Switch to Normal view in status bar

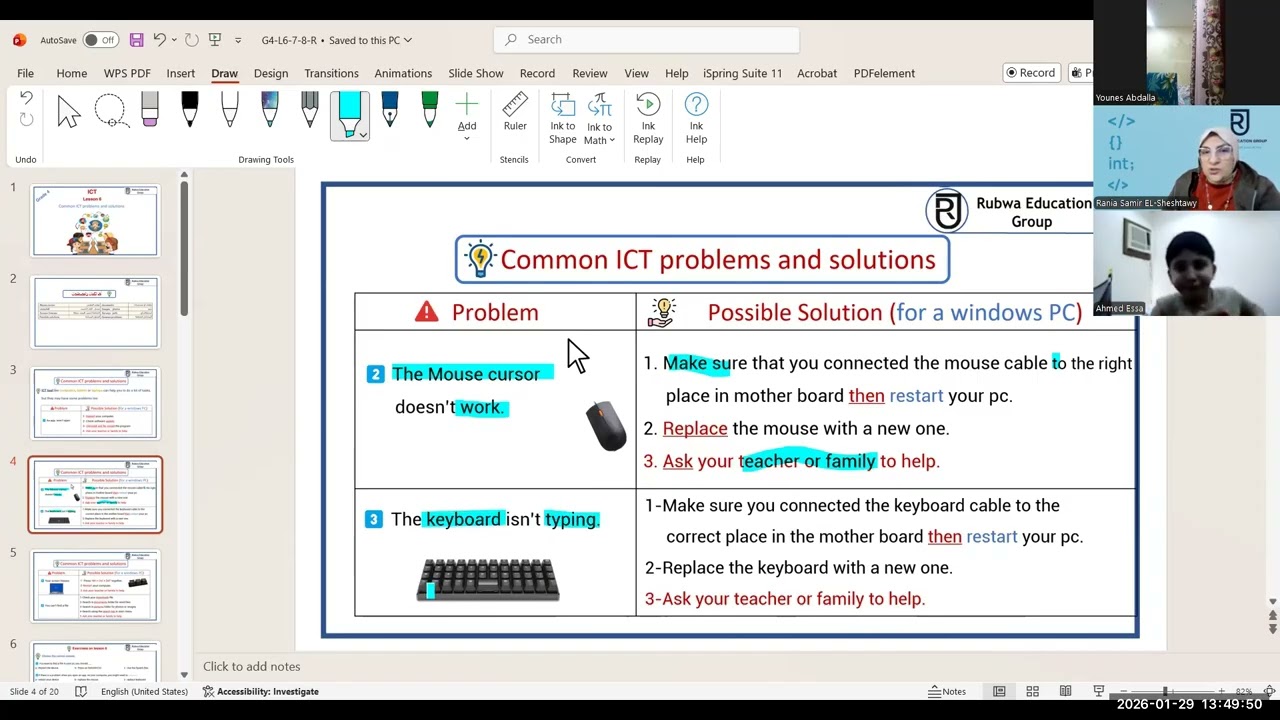click(999, 691)
